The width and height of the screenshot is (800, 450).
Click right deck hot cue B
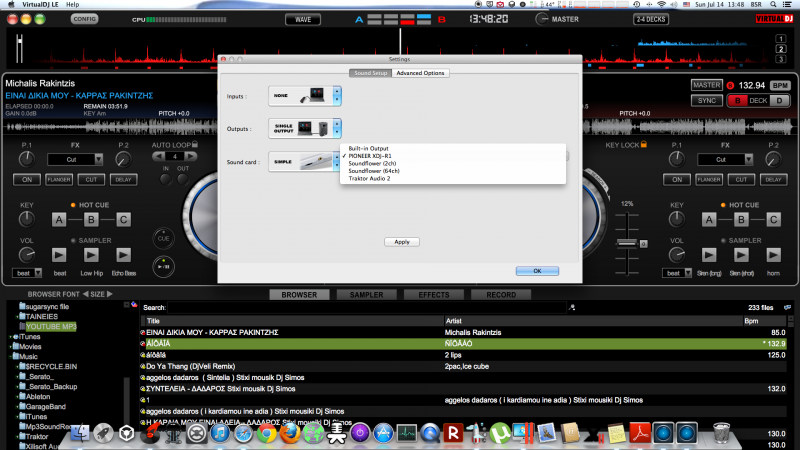point(741,220)
